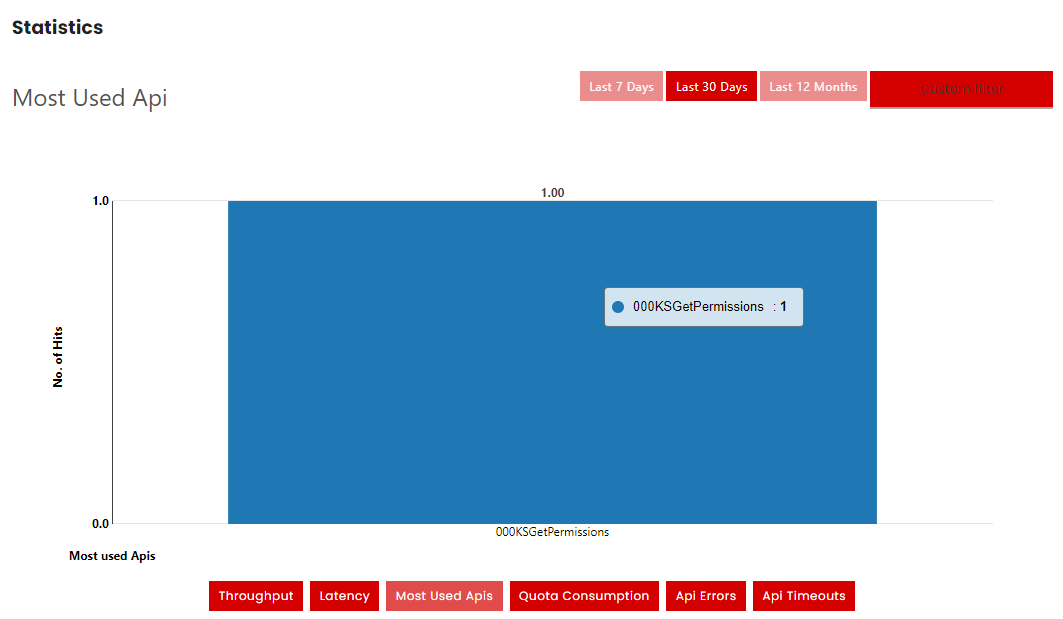Click the 000KSGetPermissions tooltip text

coord(698,307)
